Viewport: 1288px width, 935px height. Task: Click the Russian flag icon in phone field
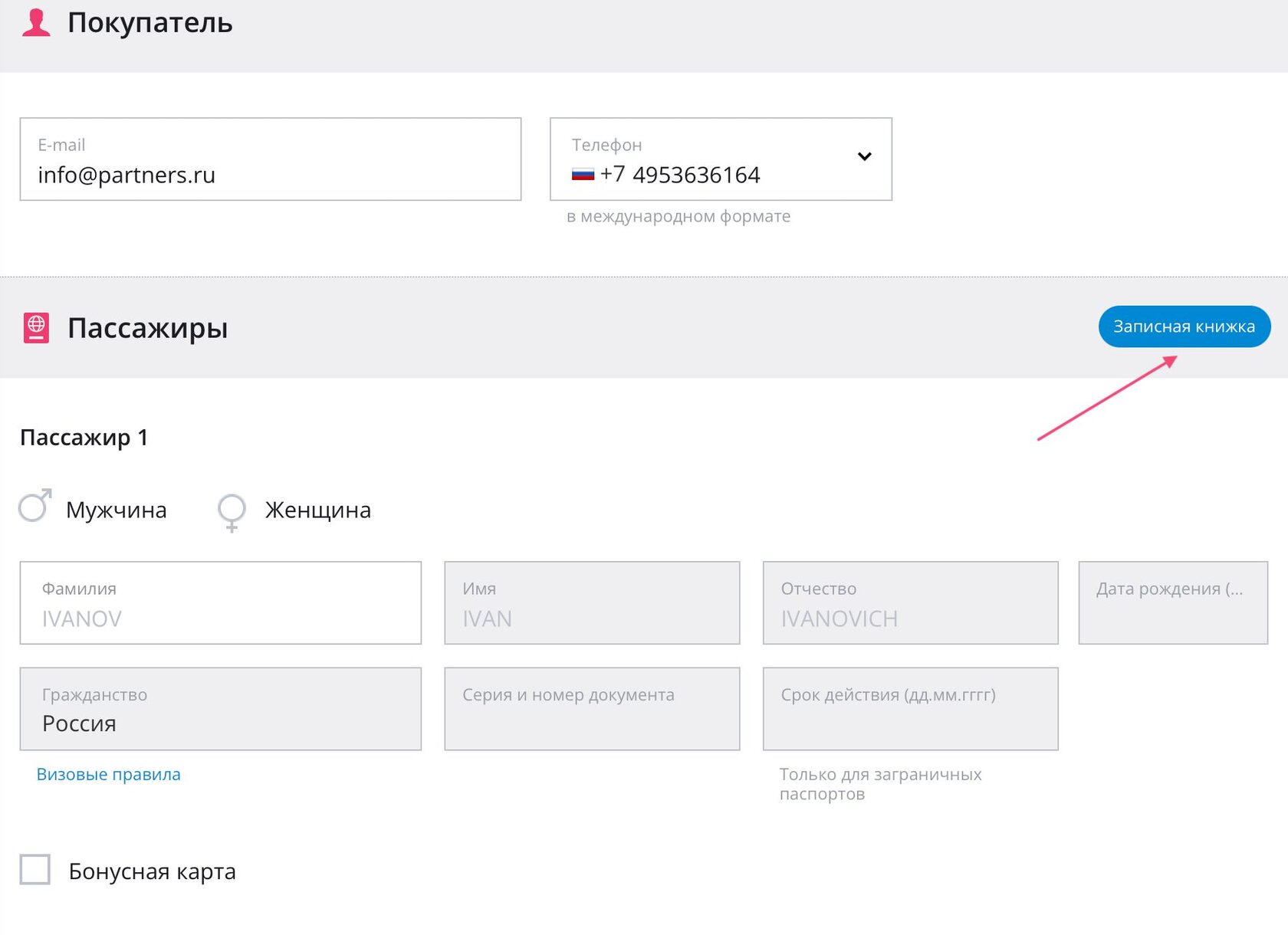click(x=583, y=175)
